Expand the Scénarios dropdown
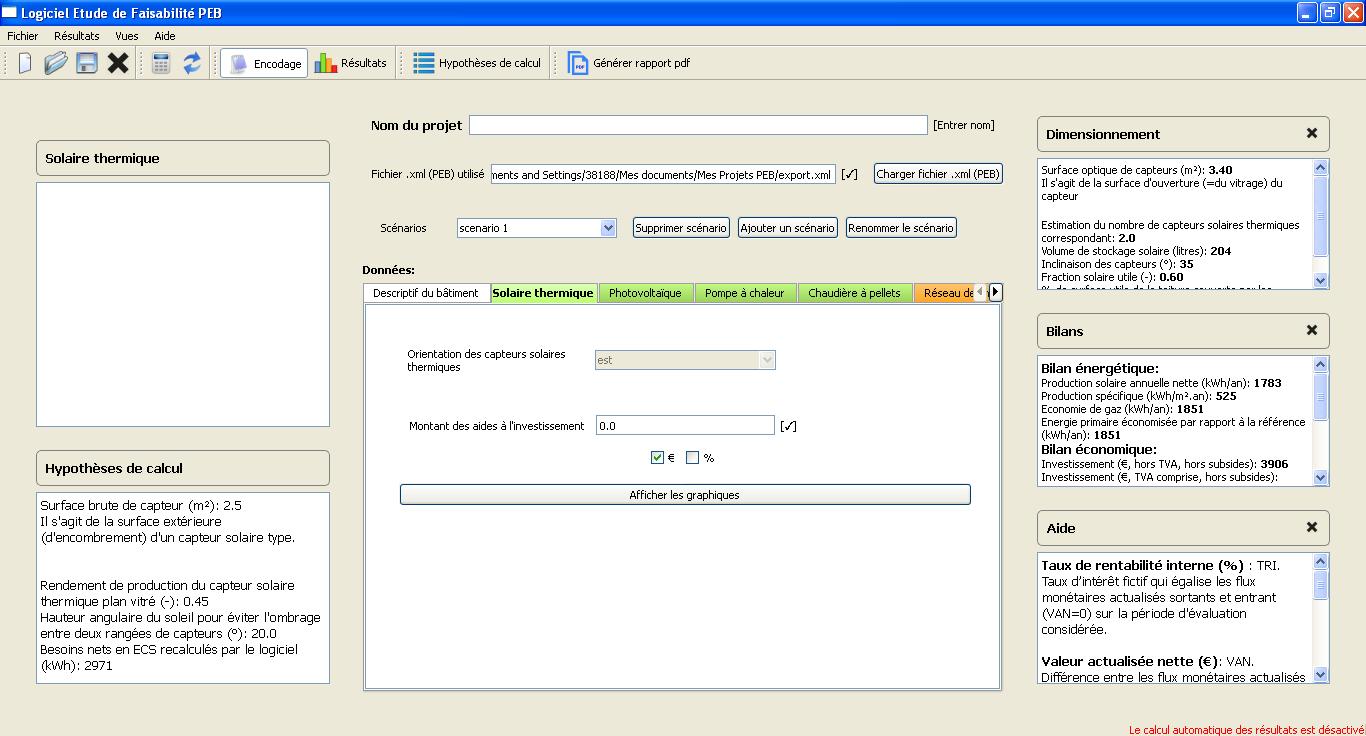Viewport: 1366px width, 736px height. coord(608,228)
